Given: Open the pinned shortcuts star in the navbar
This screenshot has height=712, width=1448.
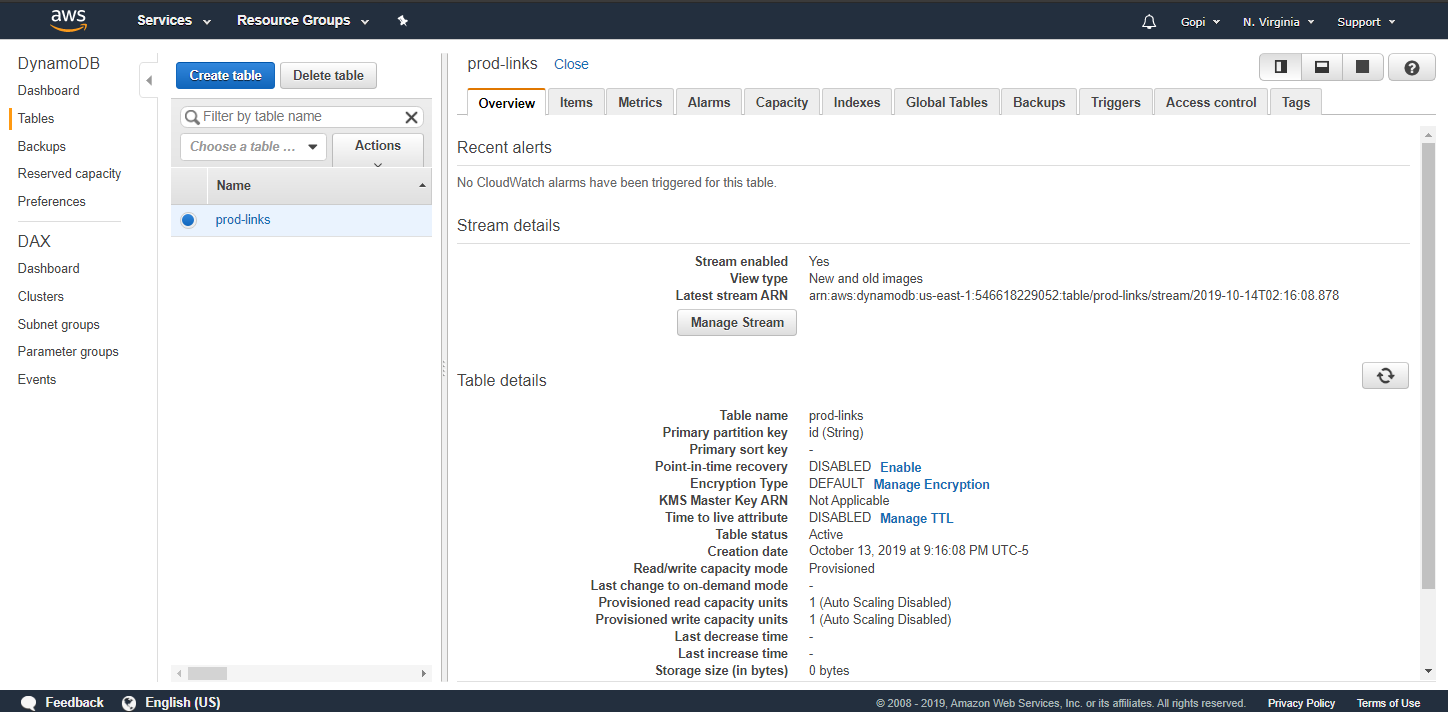Looking at the screenshot, I should pyautogui.click(x=402, y=20).
